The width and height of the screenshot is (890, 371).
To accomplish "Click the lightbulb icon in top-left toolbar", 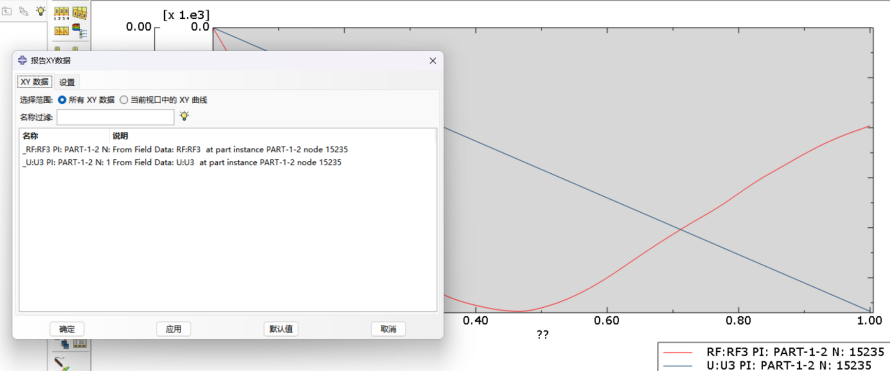I will click(x=41, y=11).
